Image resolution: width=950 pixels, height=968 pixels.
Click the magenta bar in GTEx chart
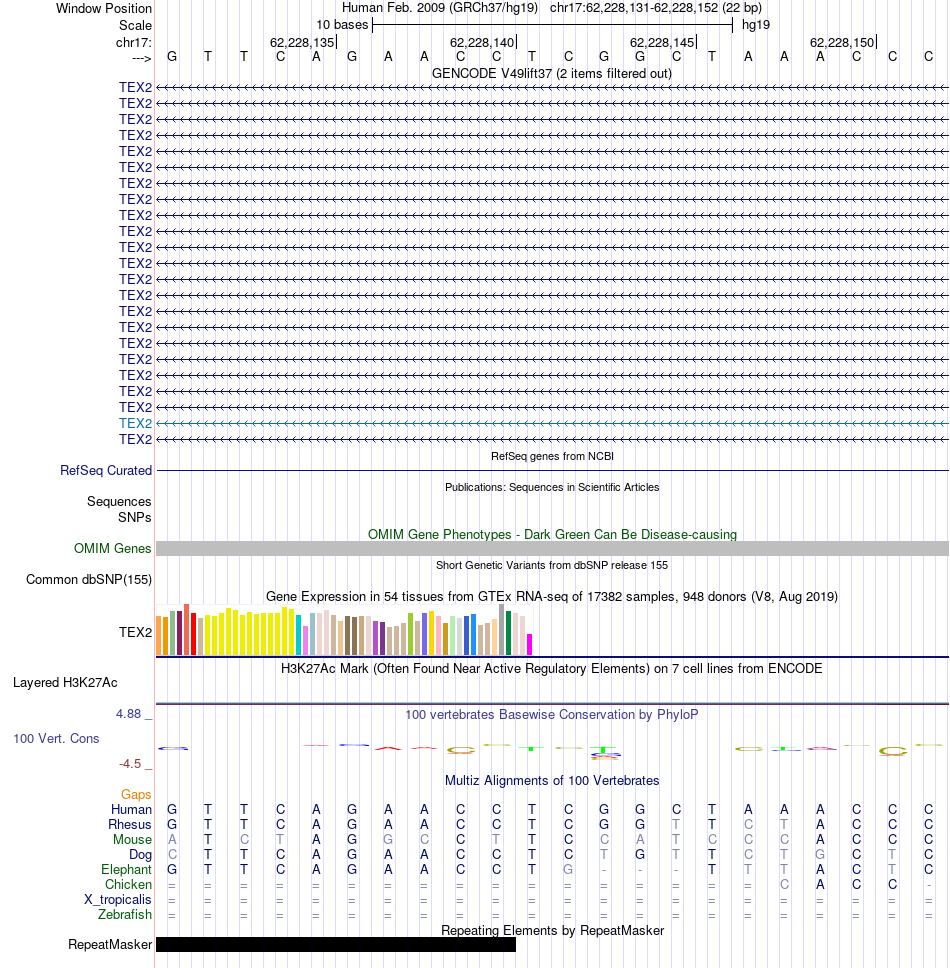pyautogui.click(x=529, y=645)
